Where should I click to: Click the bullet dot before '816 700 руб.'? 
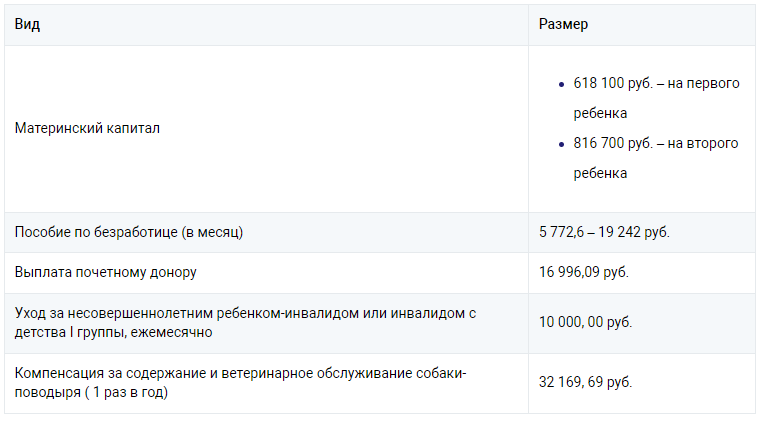[562, 144]
